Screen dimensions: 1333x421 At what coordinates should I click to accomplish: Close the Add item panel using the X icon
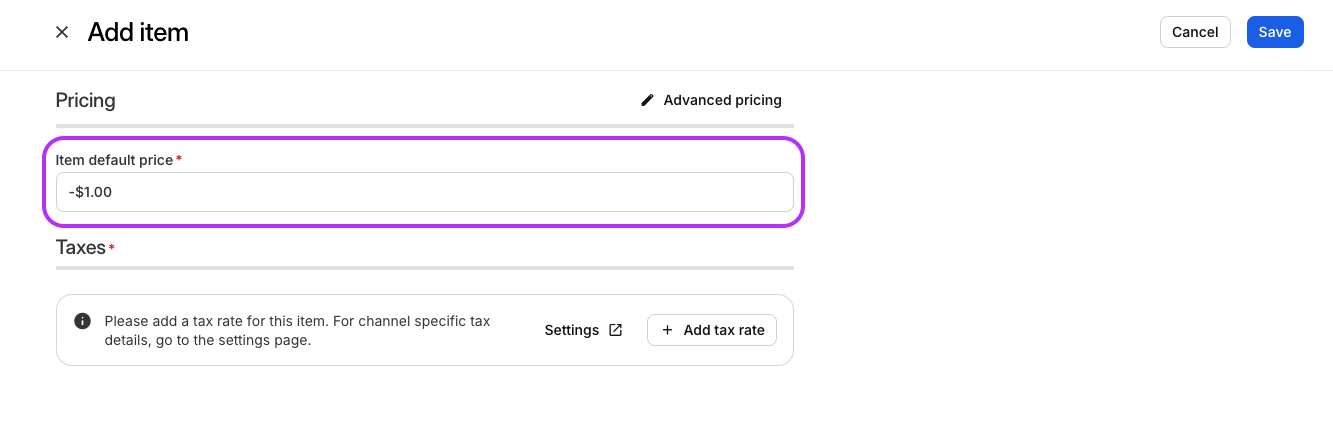pos(62,32)
